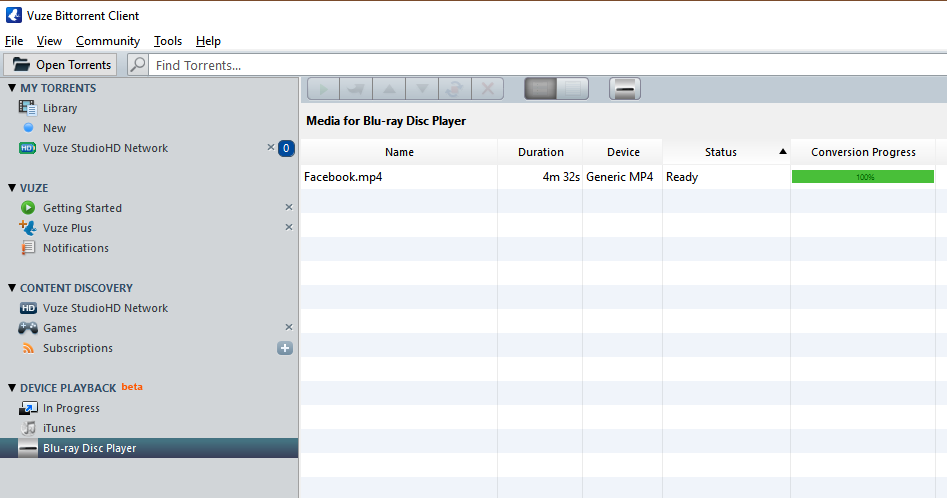
Task: Open the Community menu
Action: click(108, 41)
